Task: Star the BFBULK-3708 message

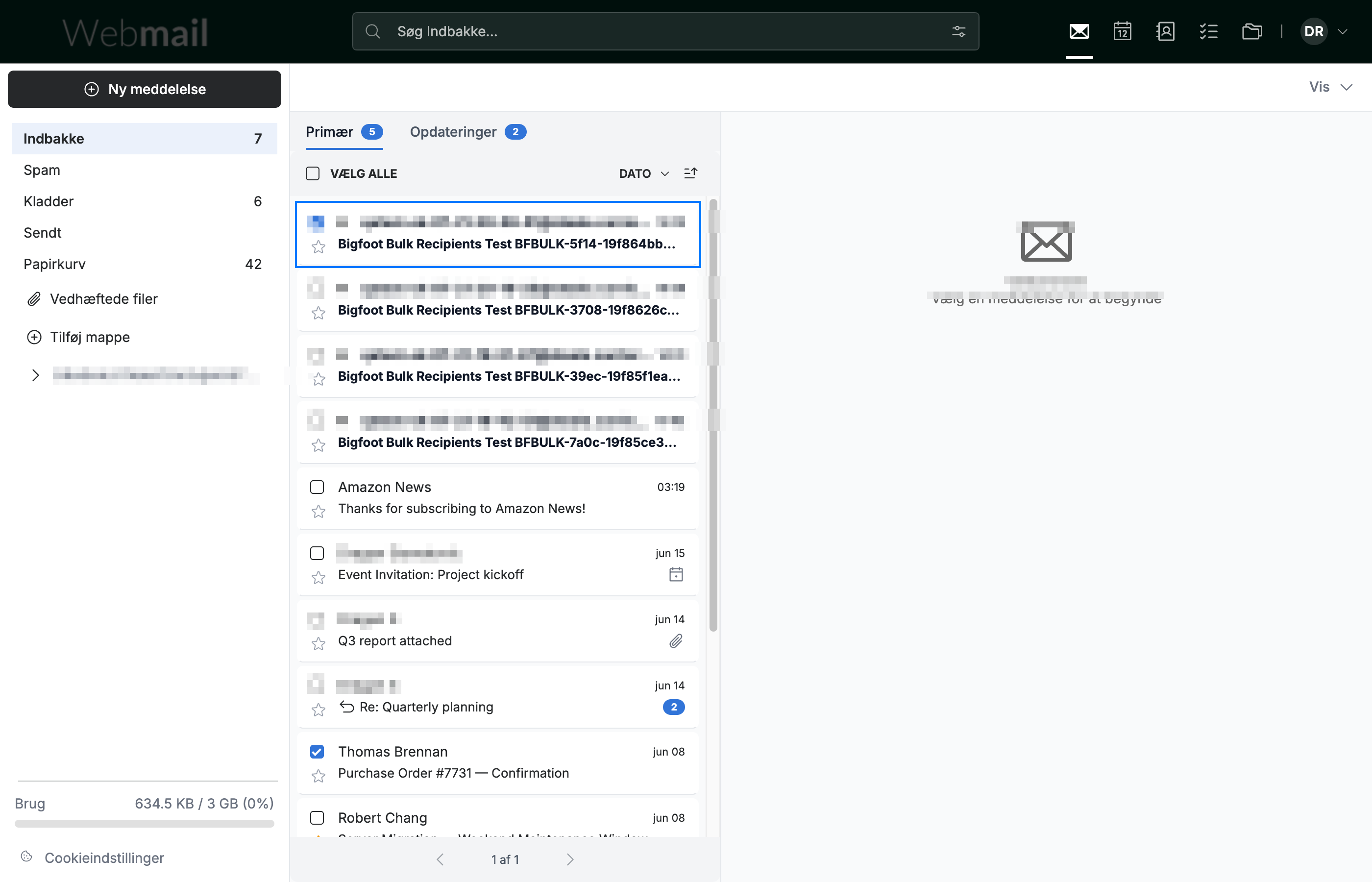Action: click(x=318, y=313)
